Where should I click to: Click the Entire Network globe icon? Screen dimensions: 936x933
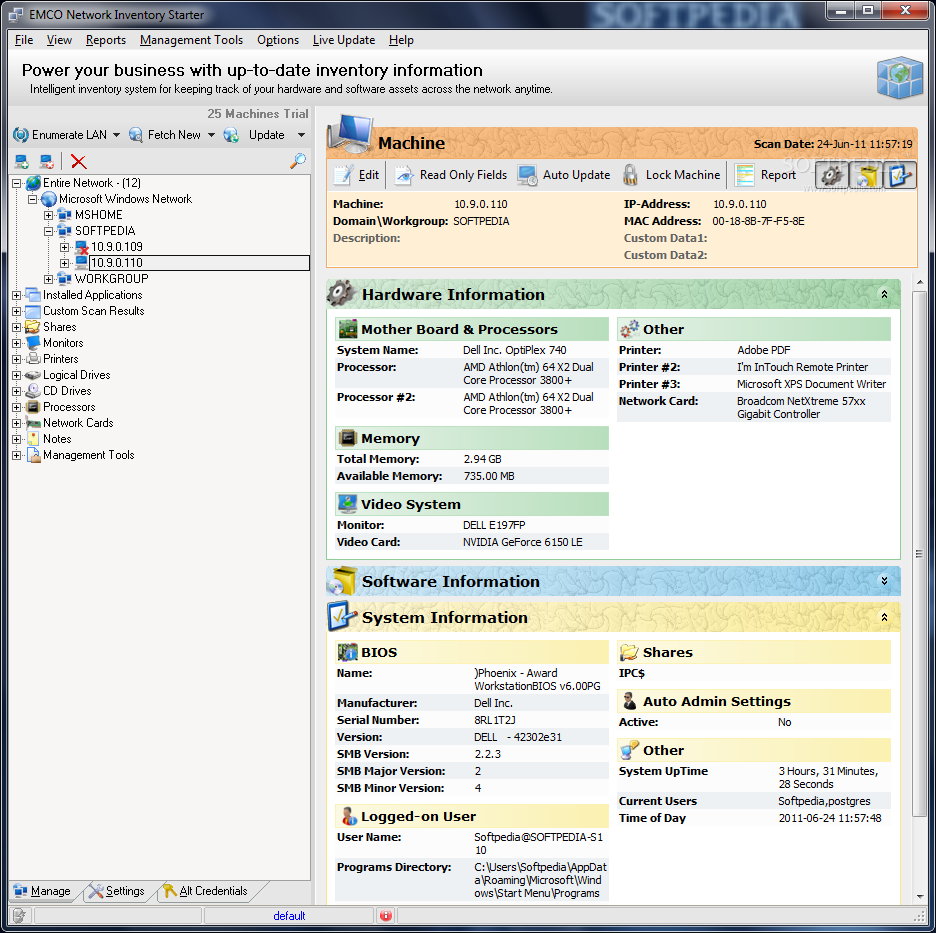pyautogui.click(x=33, y=183)
